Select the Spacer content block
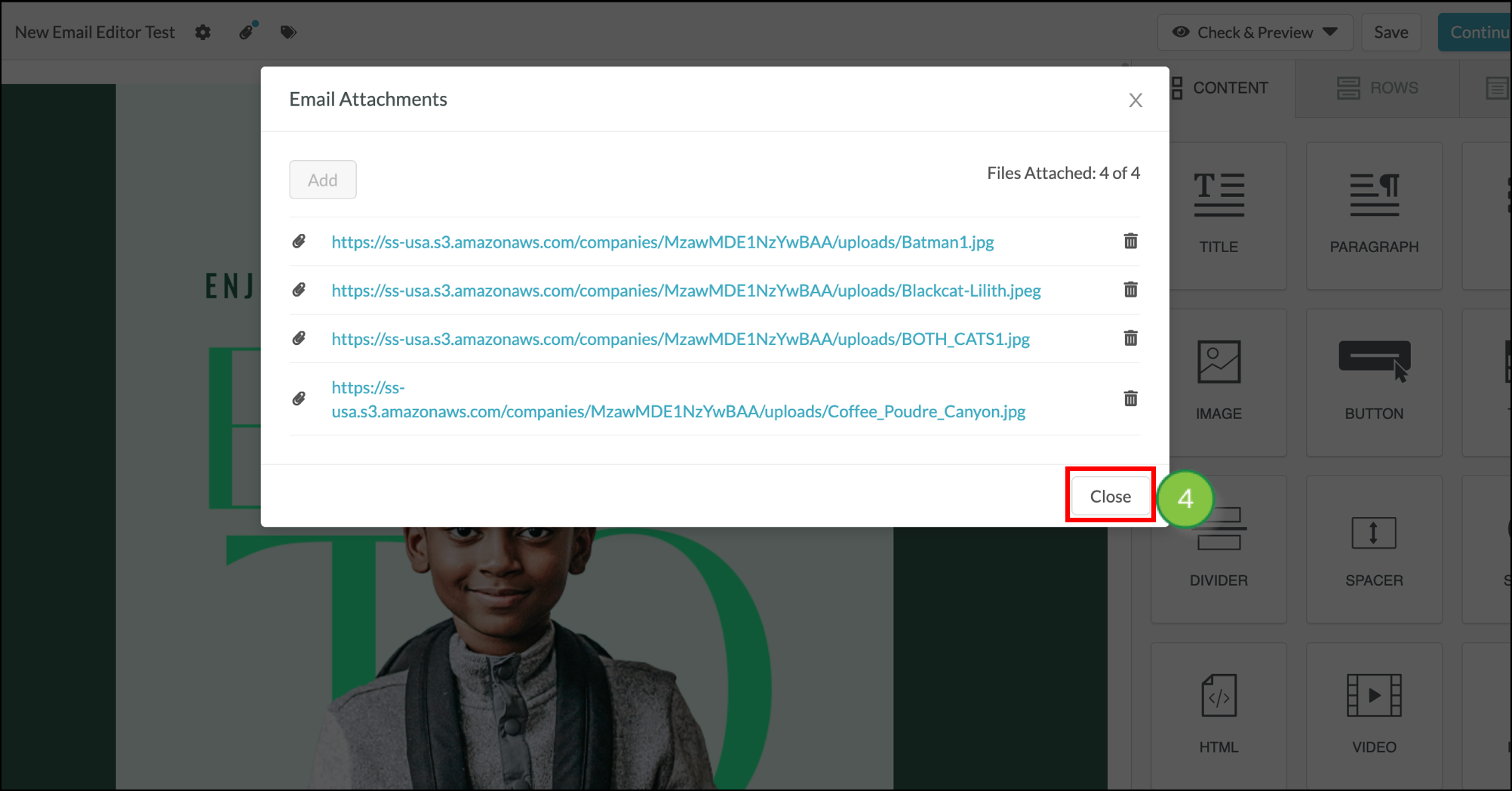 click(1374, 549)
